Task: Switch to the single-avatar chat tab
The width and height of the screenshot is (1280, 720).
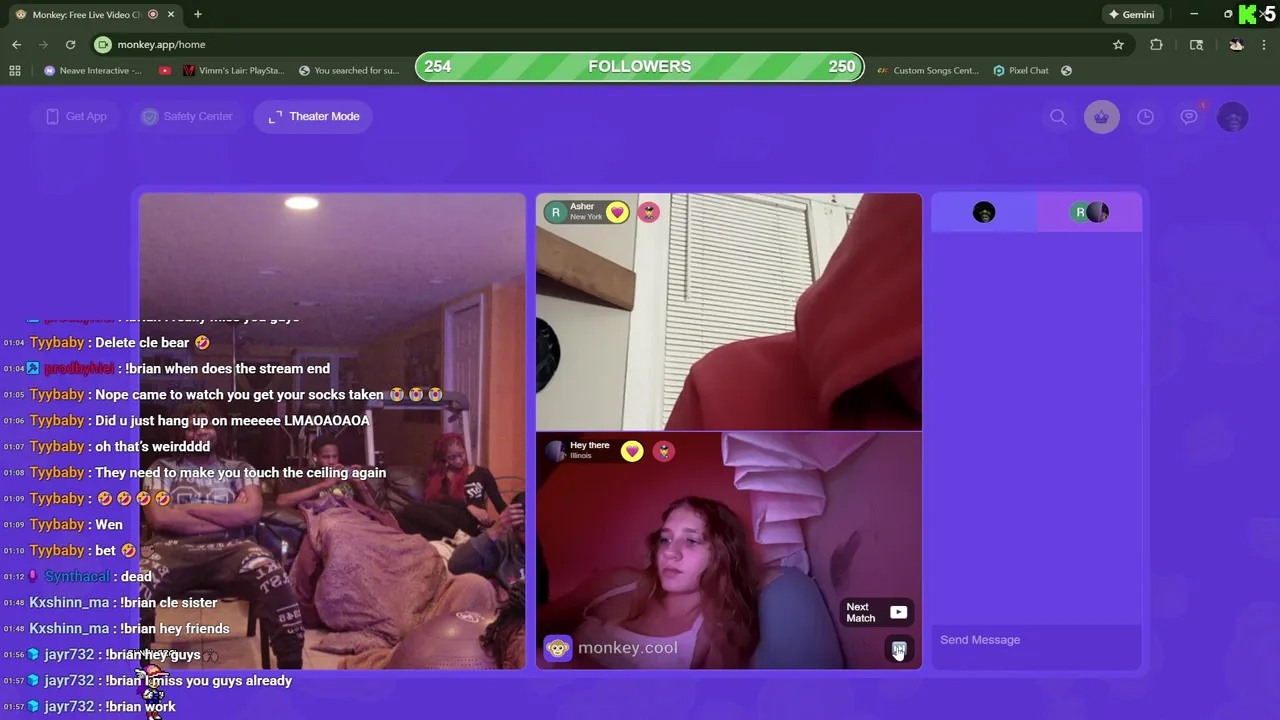Action: point(984,212)
